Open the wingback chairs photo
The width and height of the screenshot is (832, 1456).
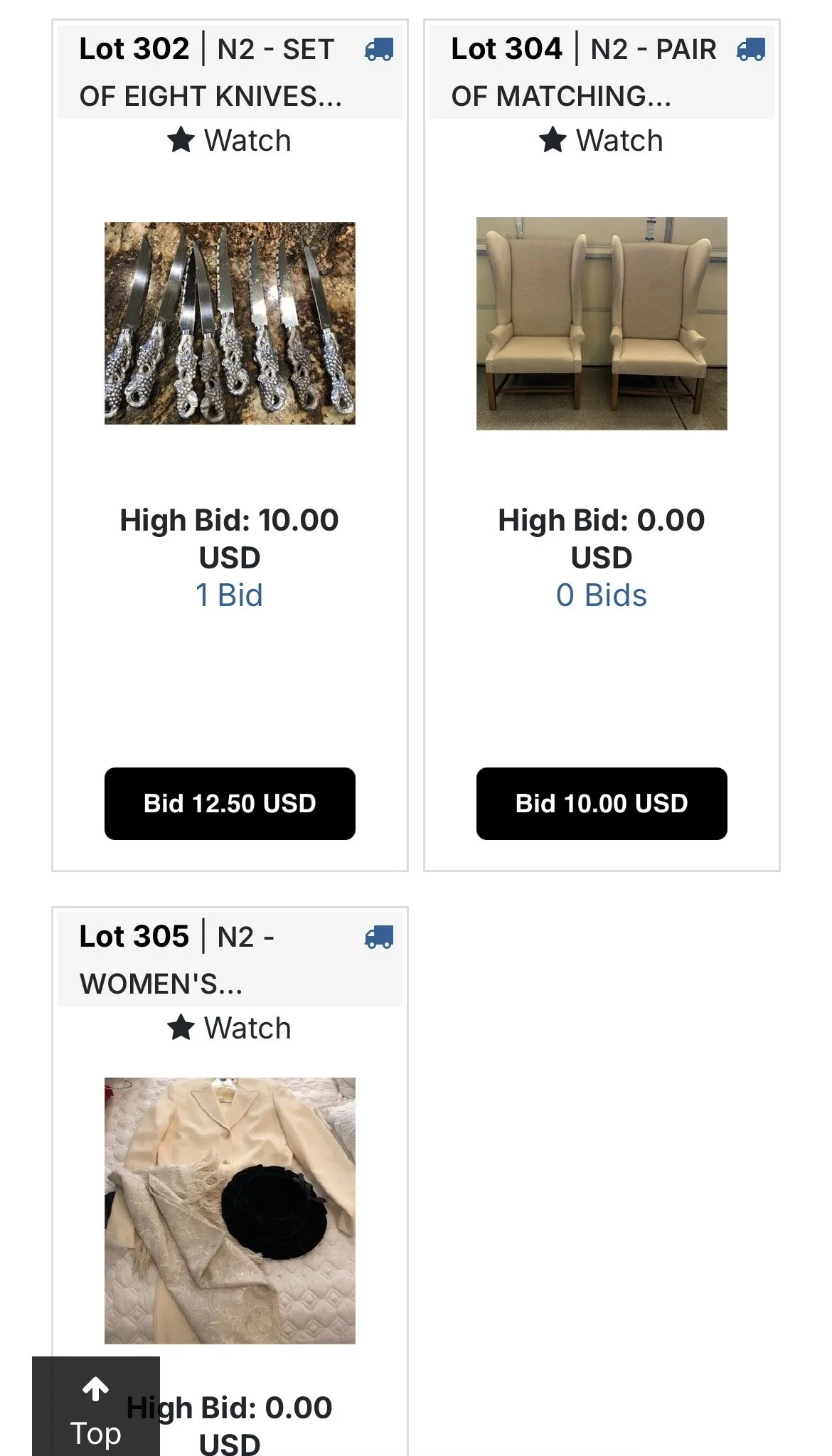tap(602, 324)
